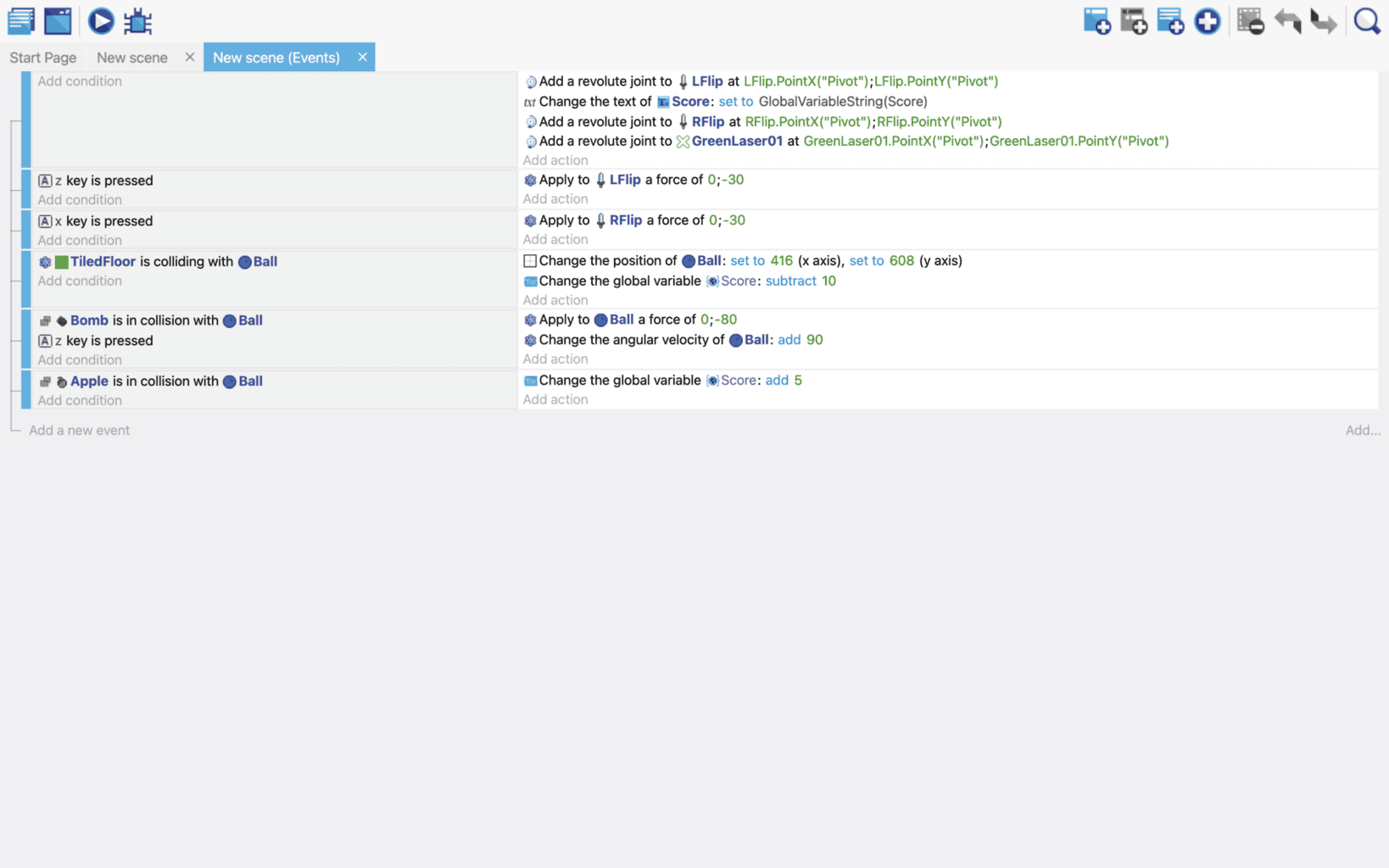This screenshot has height=868, width=1389.
Task: Edit the 'subtract' operator in Score action
Action: click(x=790, y=281)
